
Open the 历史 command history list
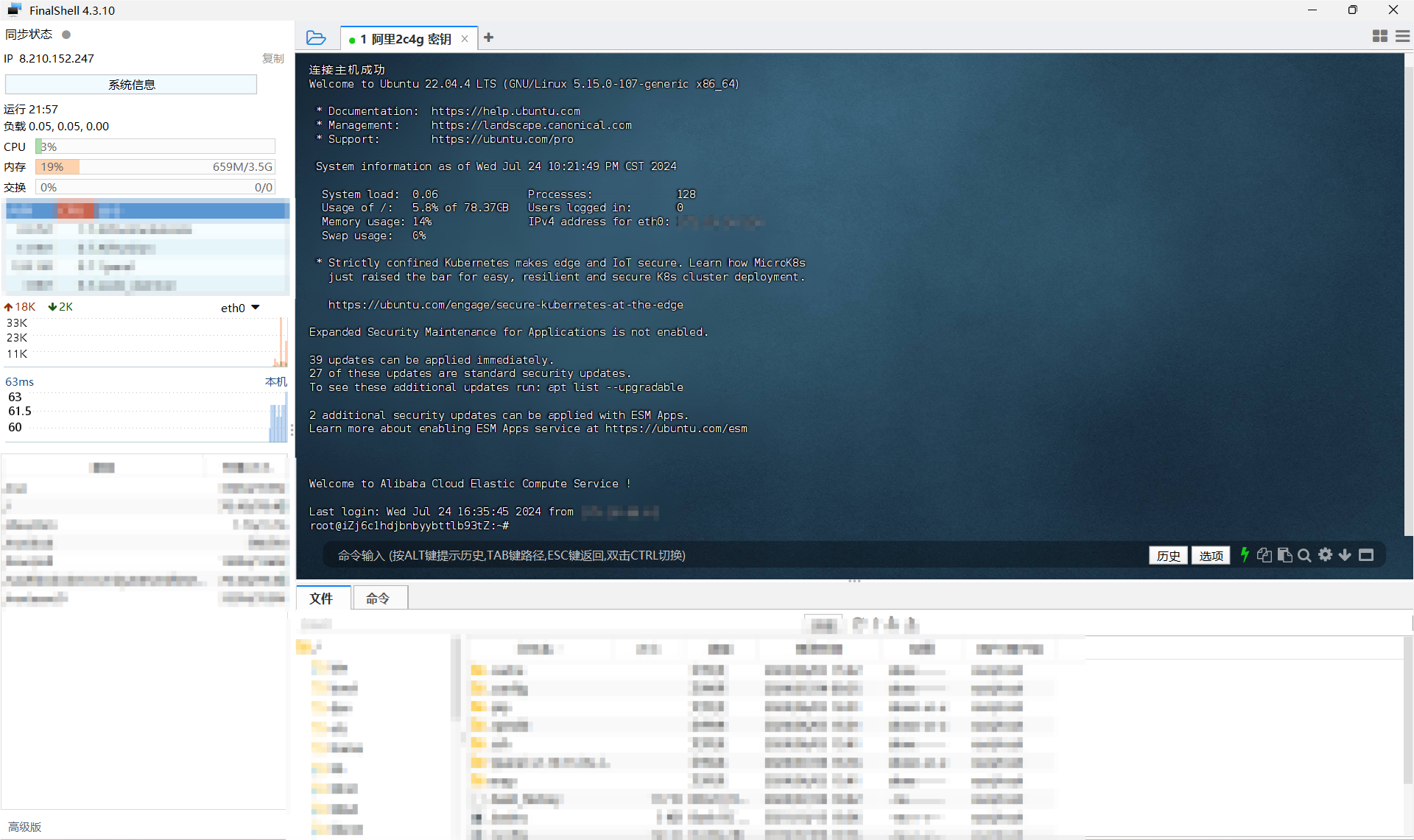tap(1168, 556)
